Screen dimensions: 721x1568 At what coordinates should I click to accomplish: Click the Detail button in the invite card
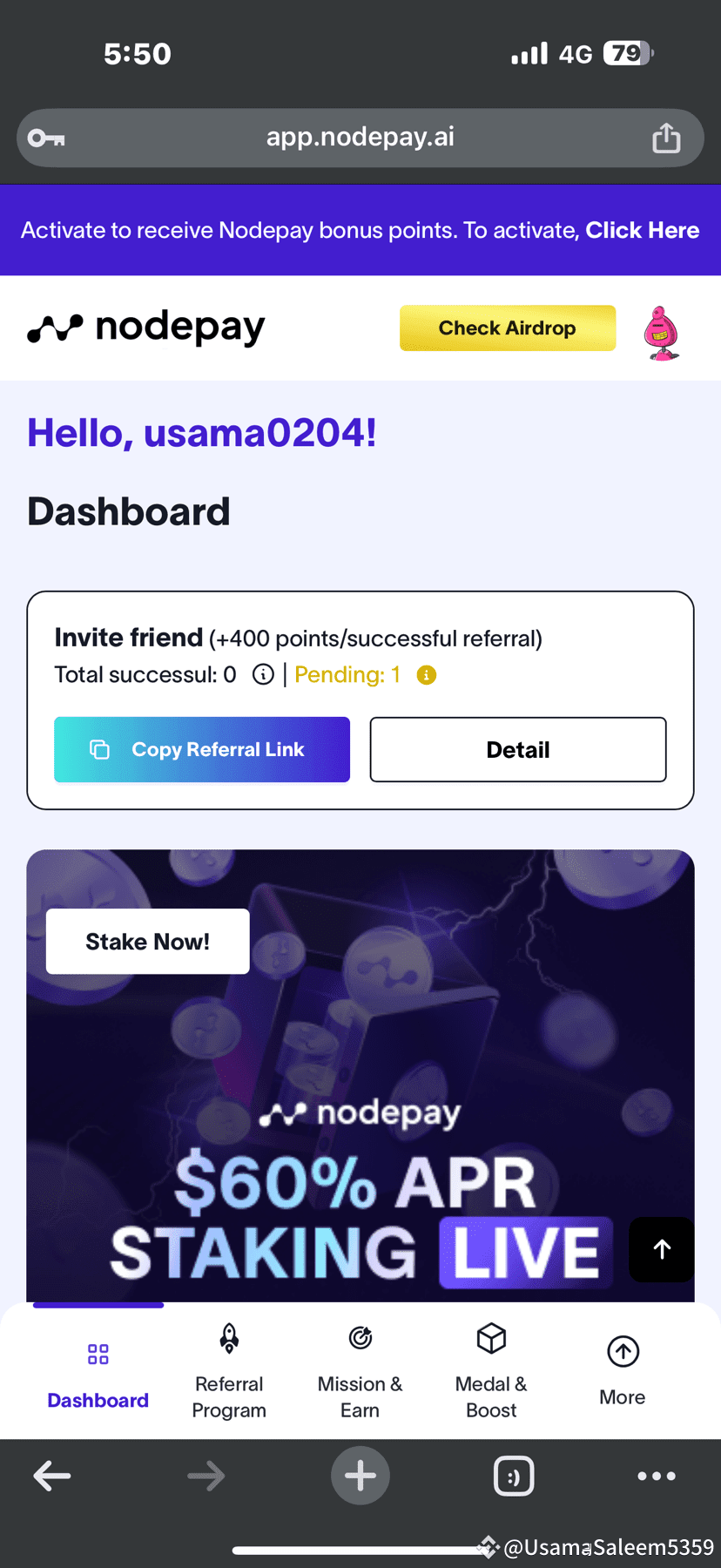[x=517, y=749]
